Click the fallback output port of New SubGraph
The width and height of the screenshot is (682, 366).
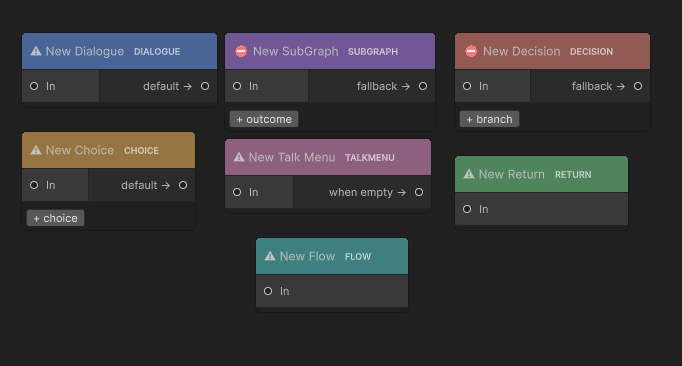[x=423, y=86]
